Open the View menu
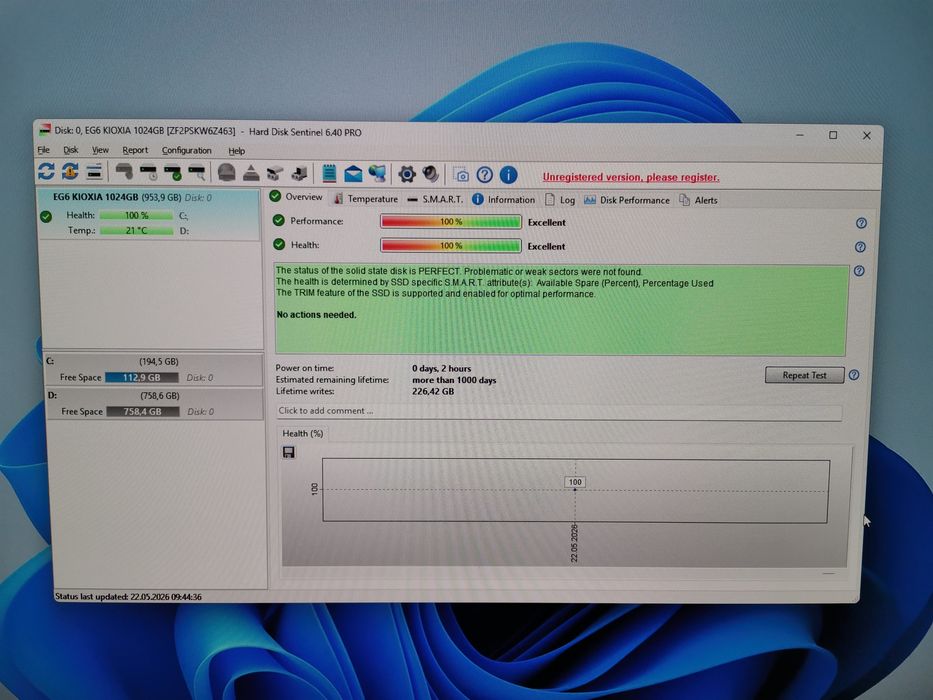 (100, 150)
